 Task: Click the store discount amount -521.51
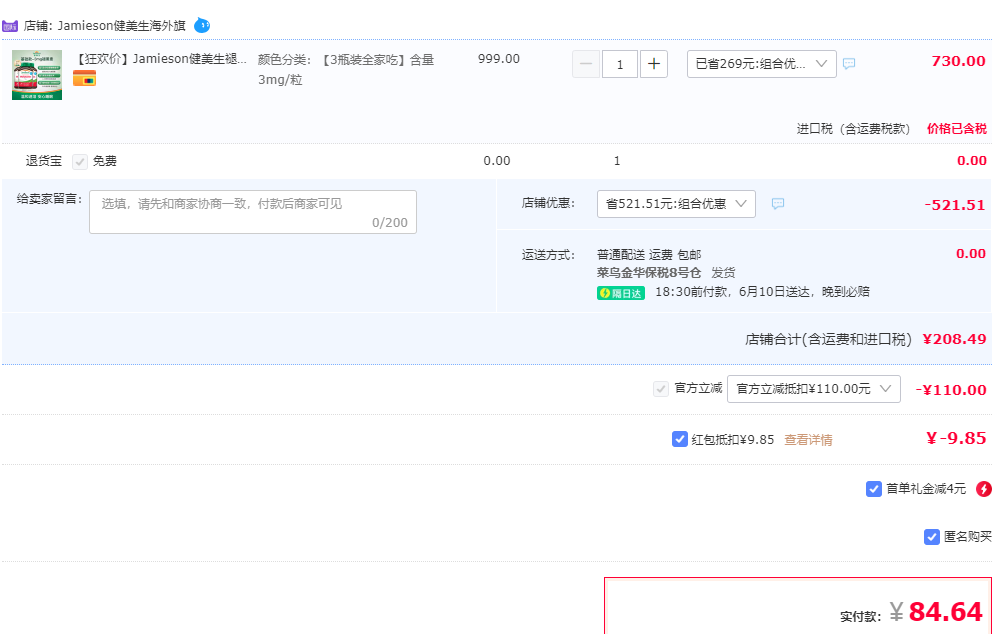tap(954, 205)
